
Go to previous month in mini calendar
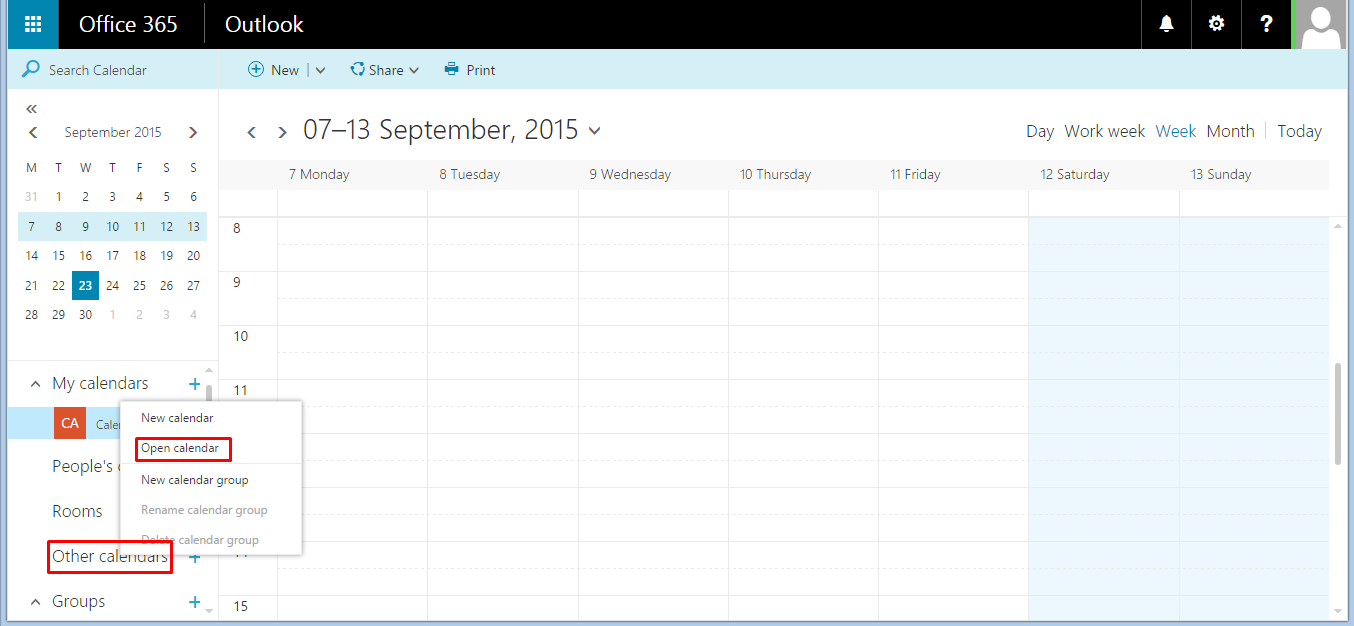click(x=33, y=132)
